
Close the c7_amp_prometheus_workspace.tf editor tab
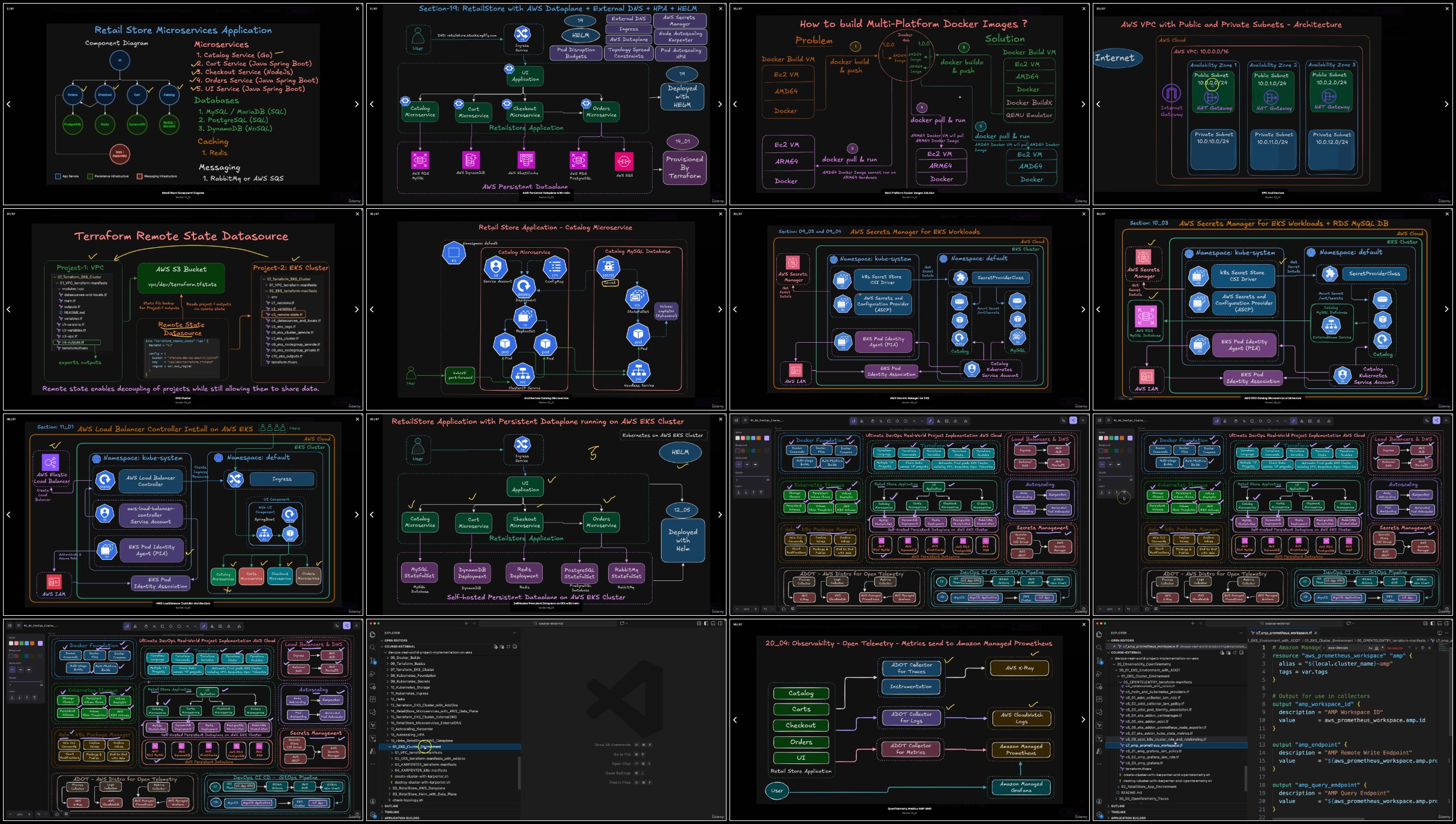(x=1315, y=633)
